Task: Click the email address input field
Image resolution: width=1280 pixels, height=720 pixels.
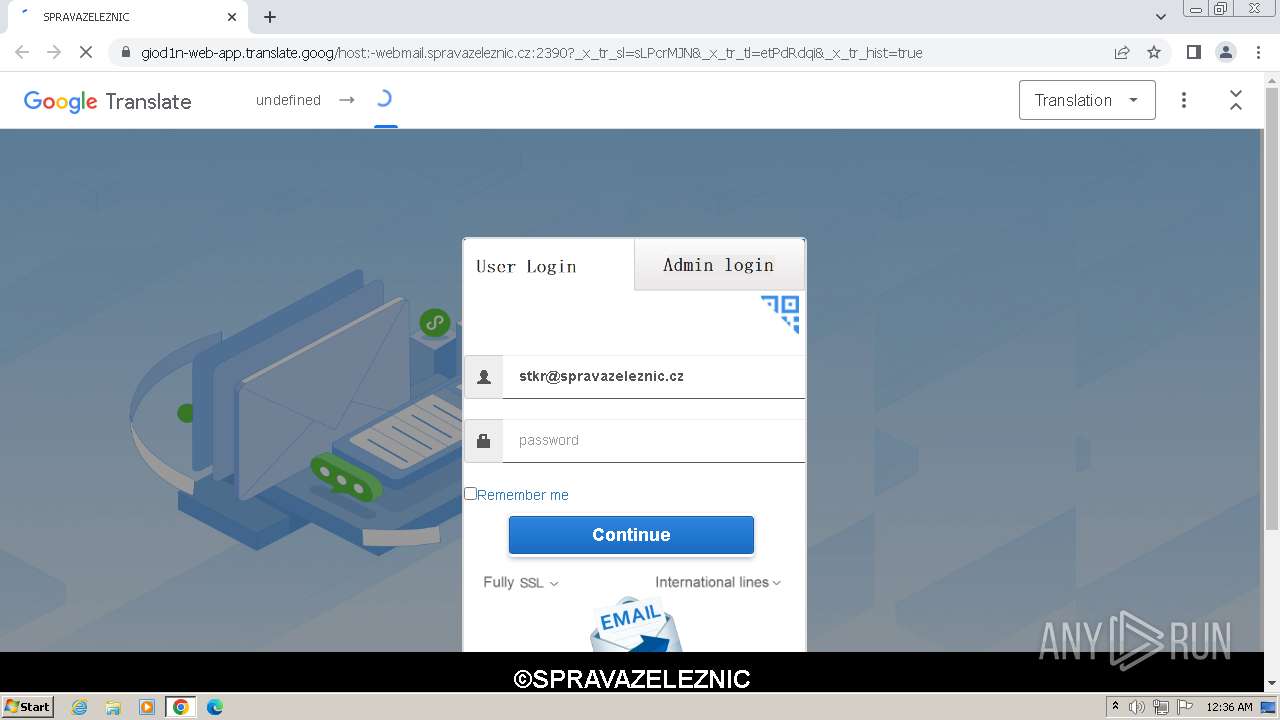Action: (x=653, y=377)
